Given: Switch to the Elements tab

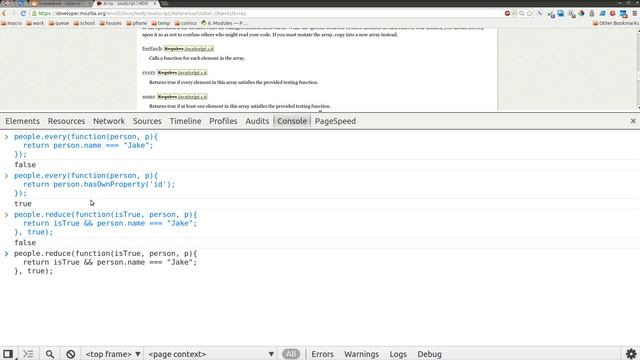Looking at the screenshot, I should point(22,121).
